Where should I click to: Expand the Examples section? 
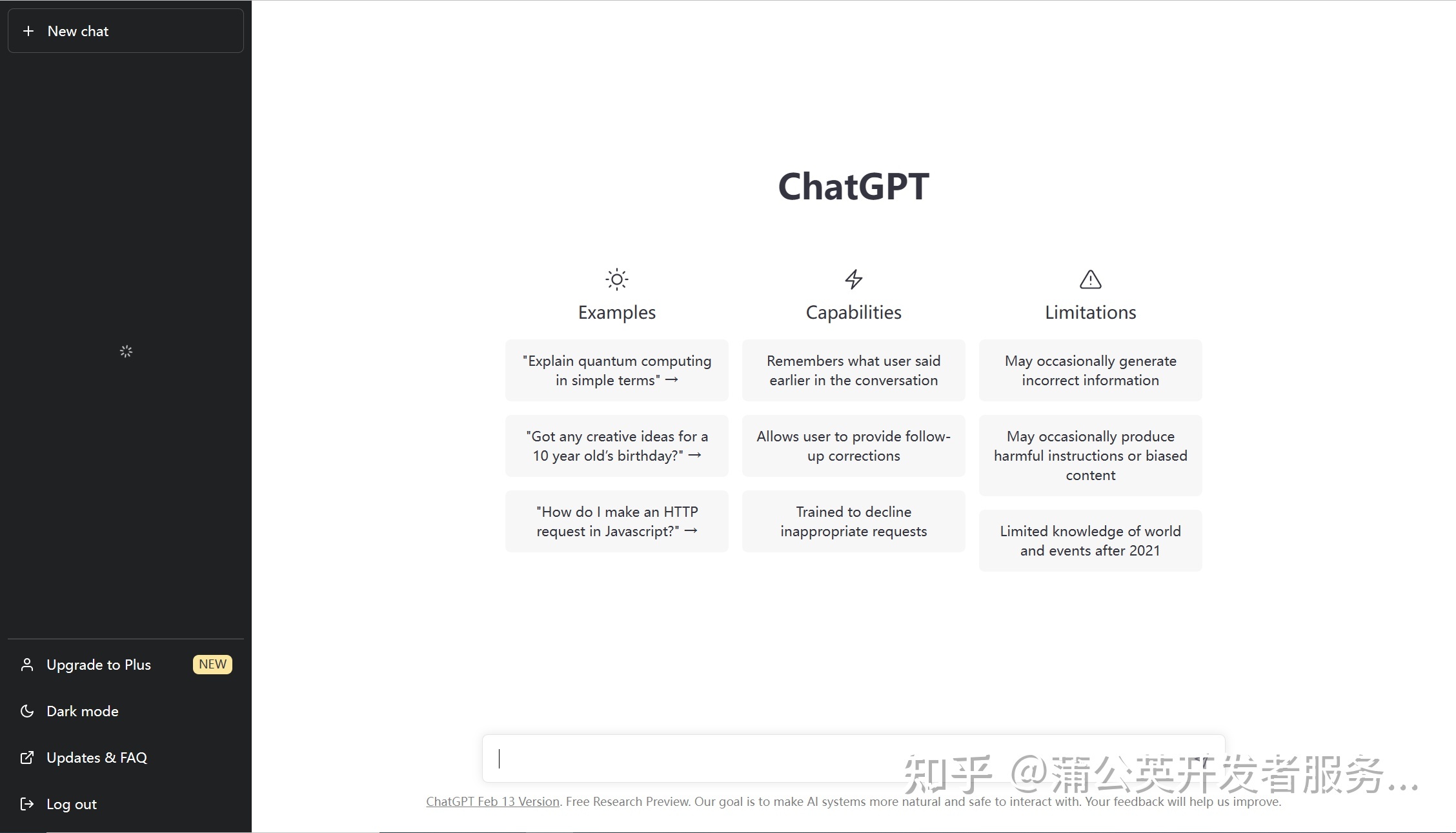(617, 311)
